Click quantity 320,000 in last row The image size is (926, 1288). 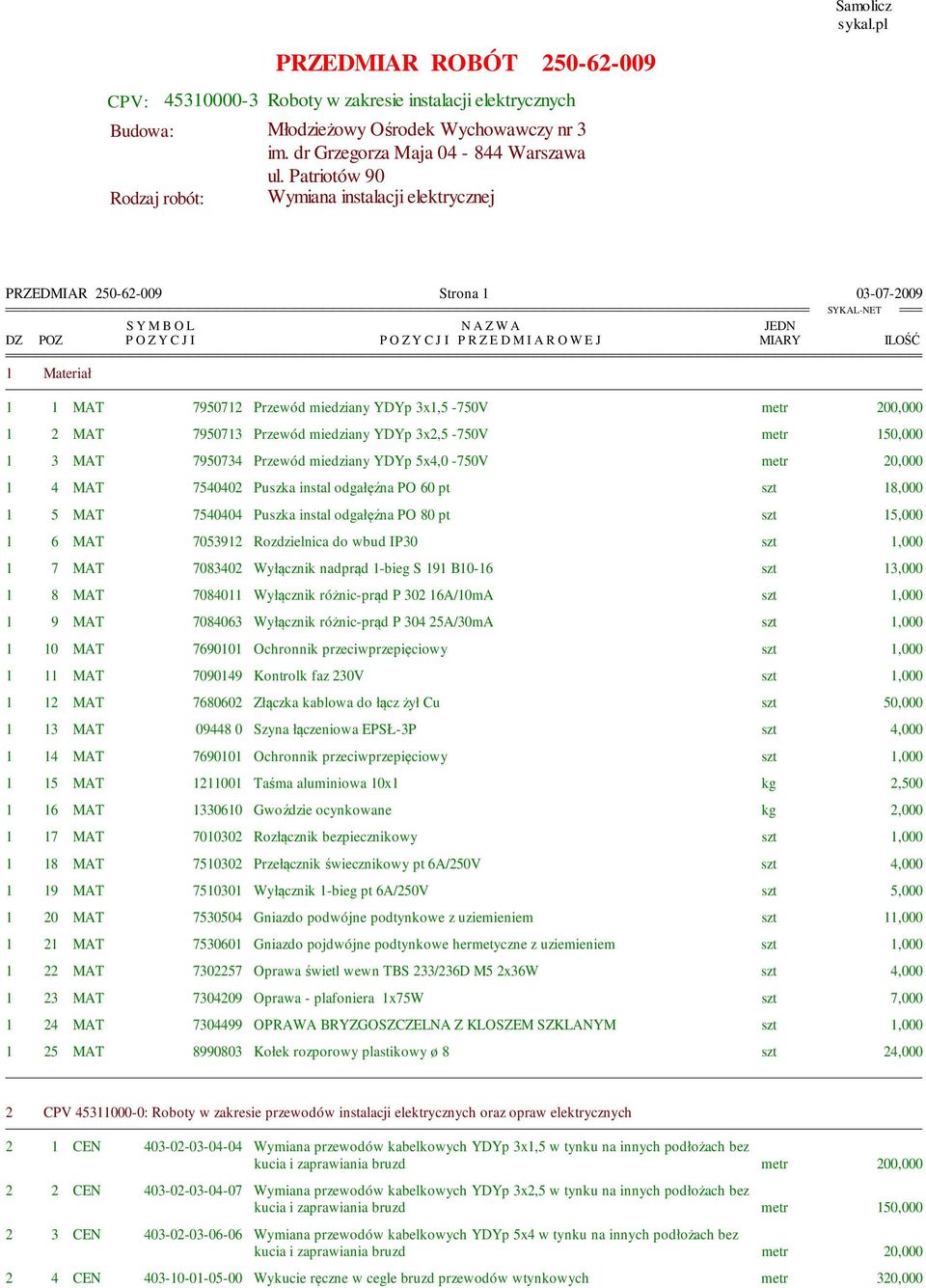coord(899,1278)
